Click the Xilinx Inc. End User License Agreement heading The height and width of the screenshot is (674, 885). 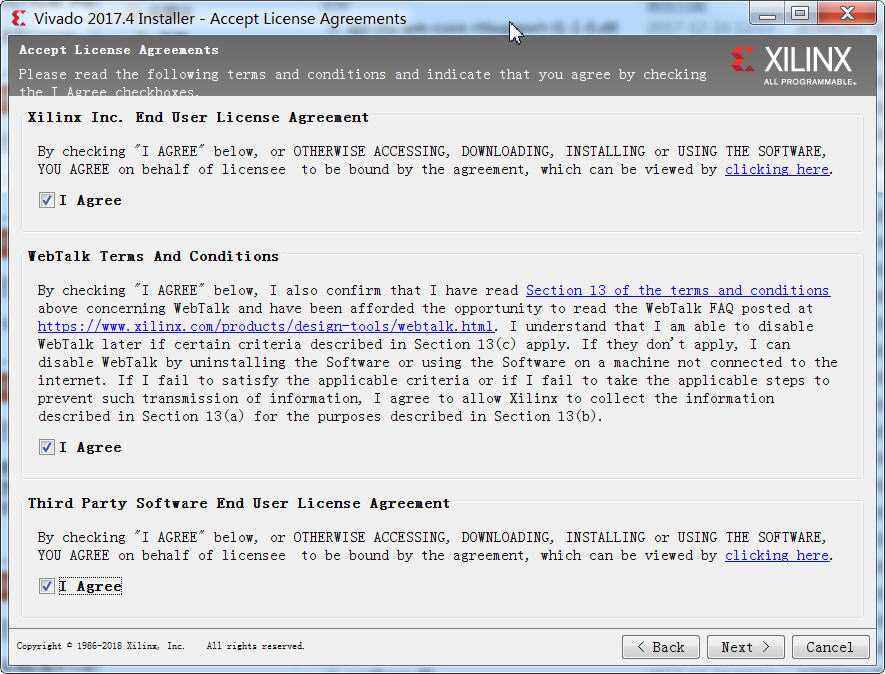(198, 117)
